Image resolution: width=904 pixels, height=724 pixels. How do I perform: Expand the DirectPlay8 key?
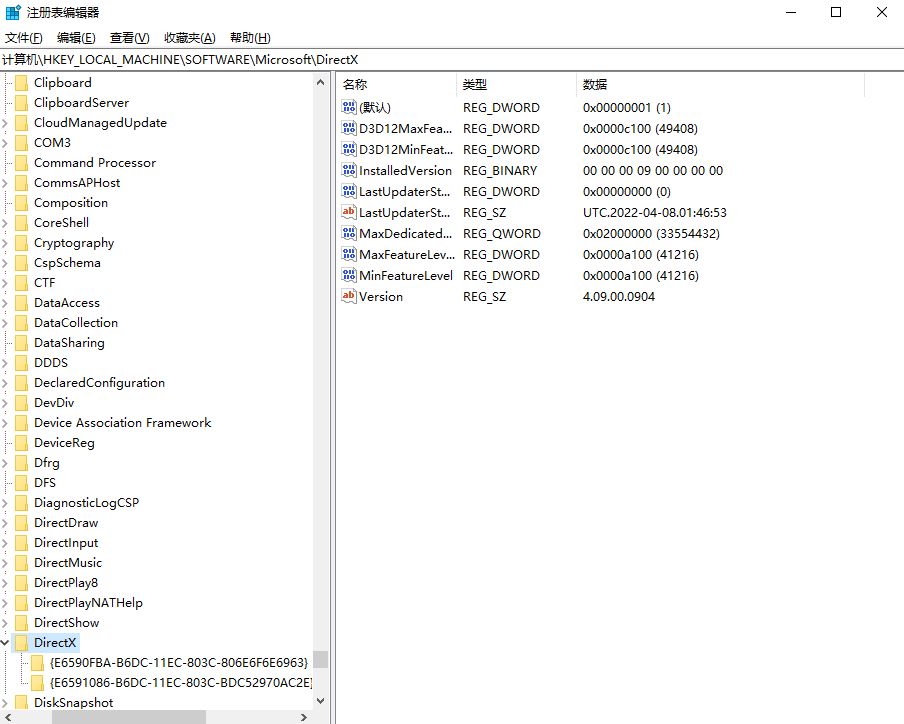coord(5,583)
